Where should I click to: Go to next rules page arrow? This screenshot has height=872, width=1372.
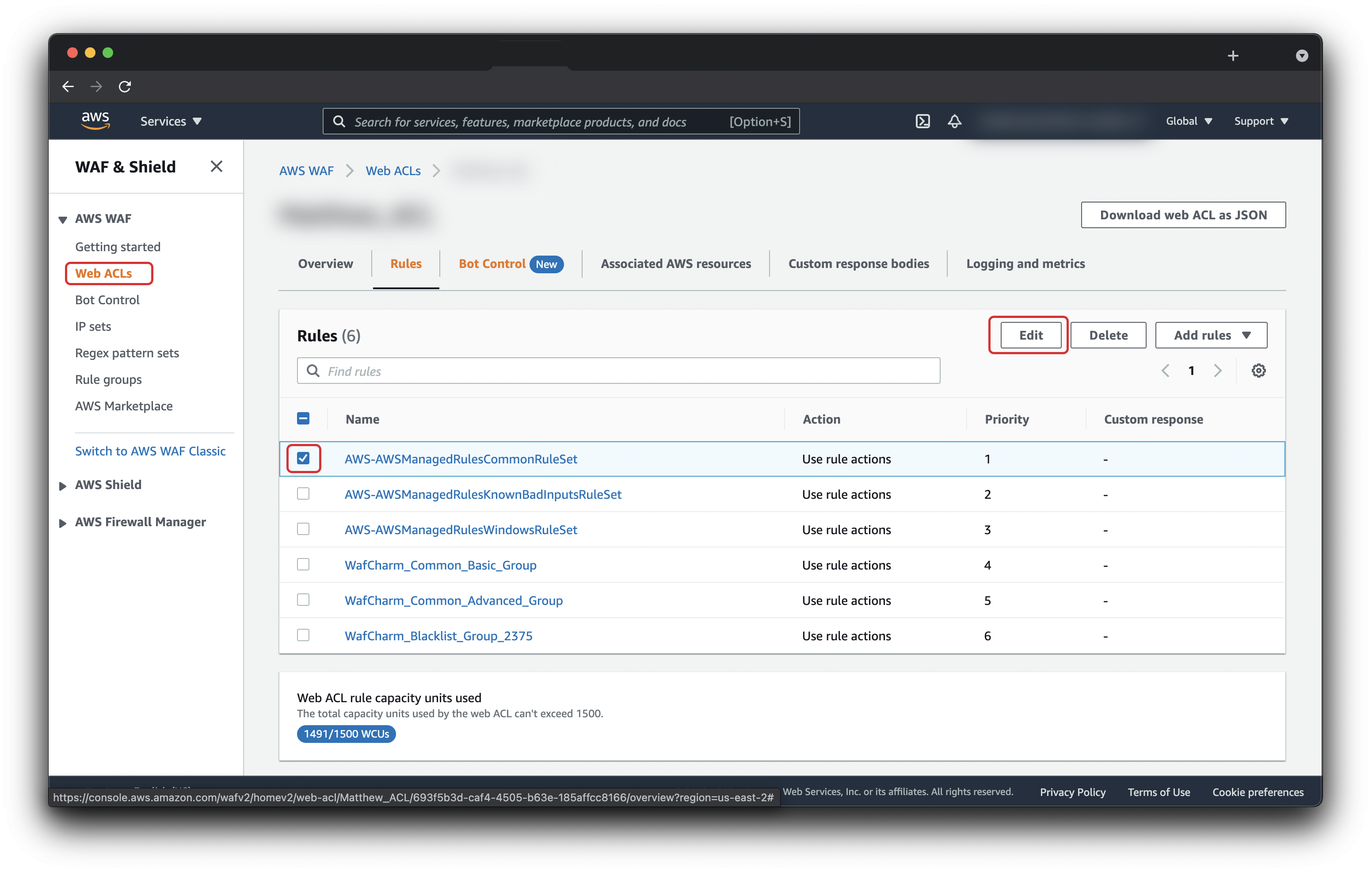[1218, 371]
